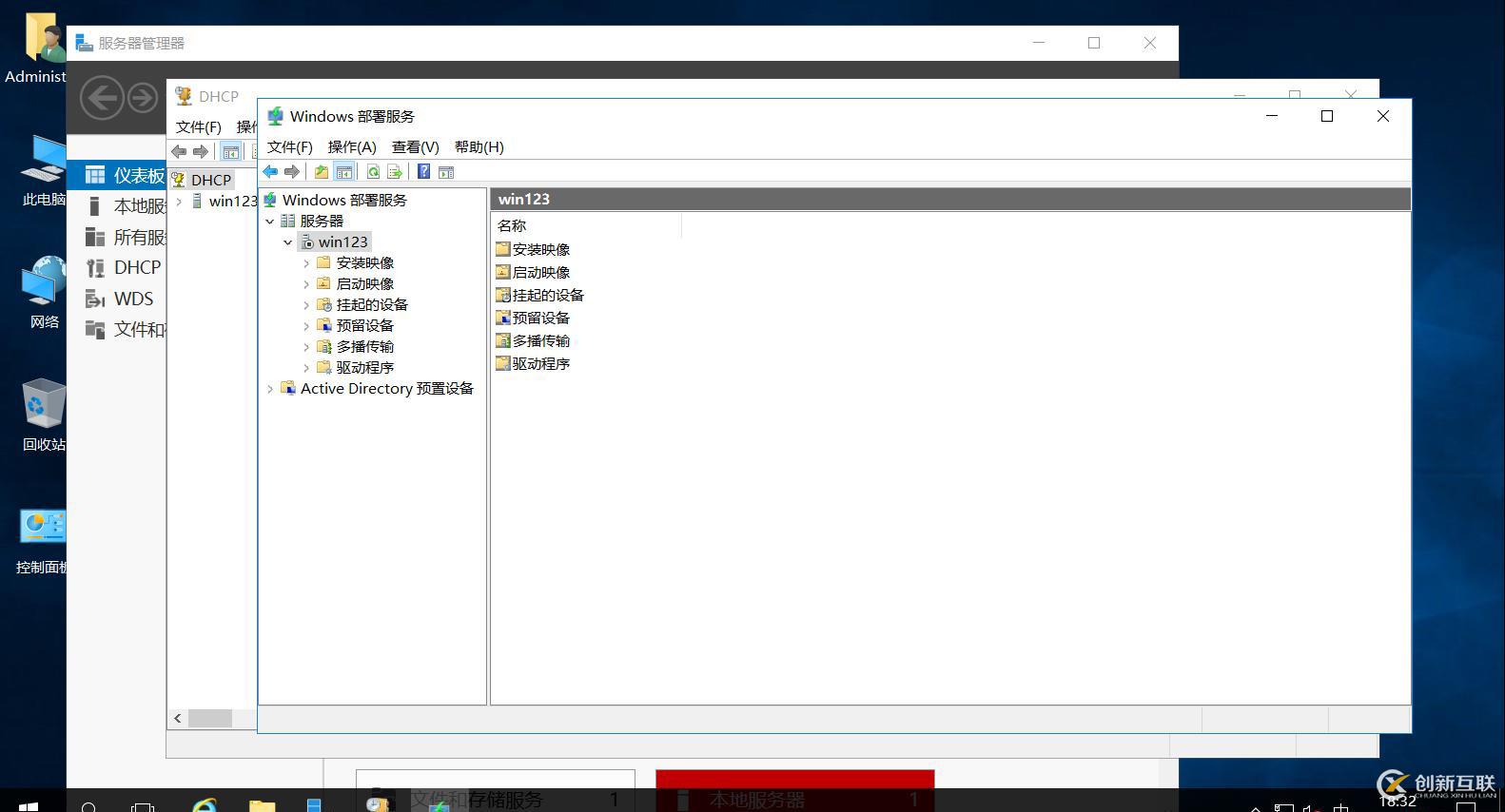Select the 回收站 desktop icon
Image resolution: width=1505 pixels, height=812 pixels.
(44, 416)
